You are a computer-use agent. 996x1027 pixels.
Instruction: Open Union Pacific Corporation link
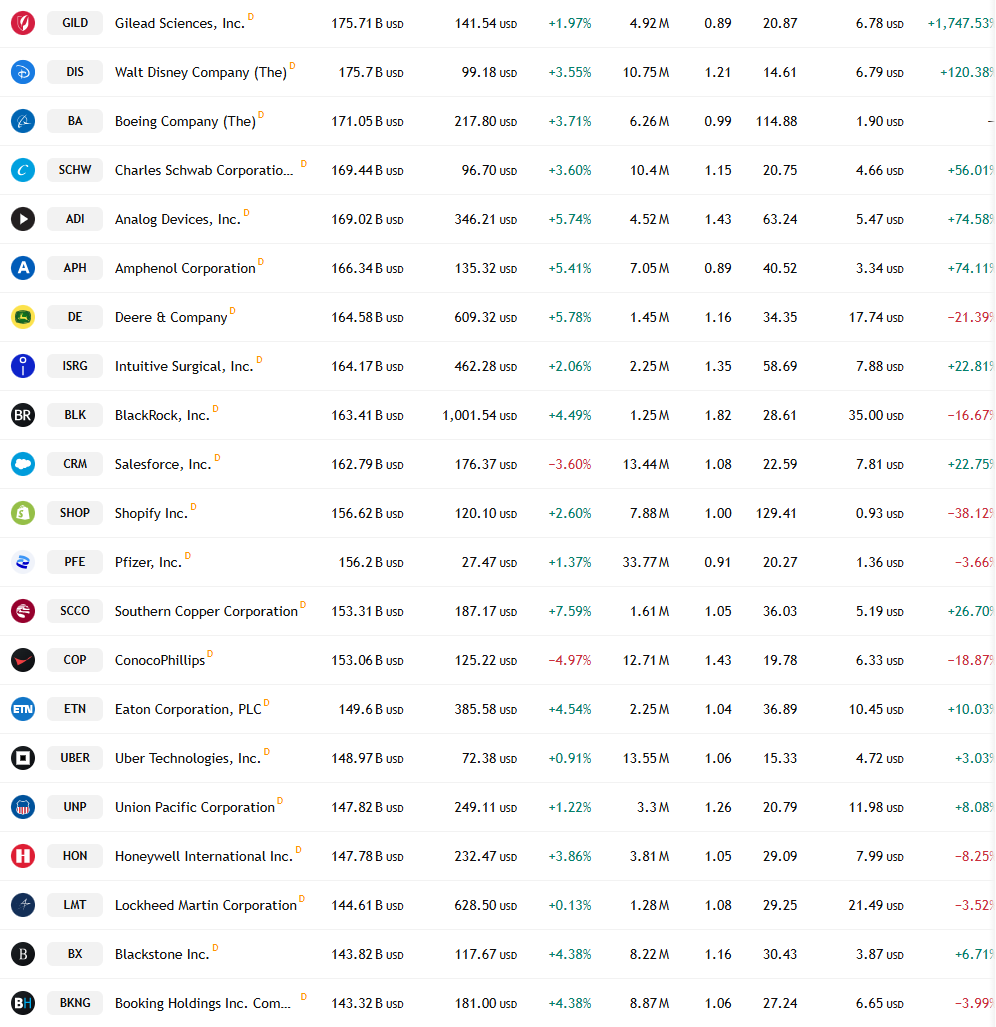[x=194, y=808]
